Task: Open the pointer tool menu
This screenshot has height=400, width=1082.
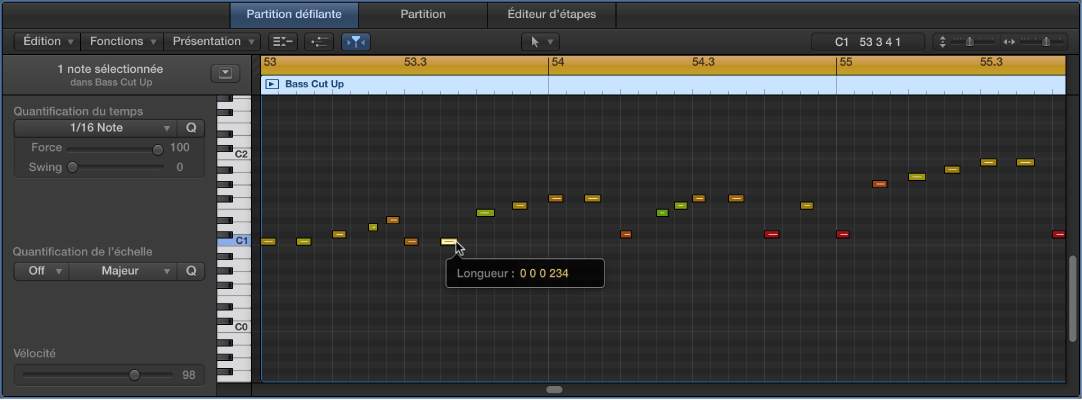Action: [x=540, y=42]
